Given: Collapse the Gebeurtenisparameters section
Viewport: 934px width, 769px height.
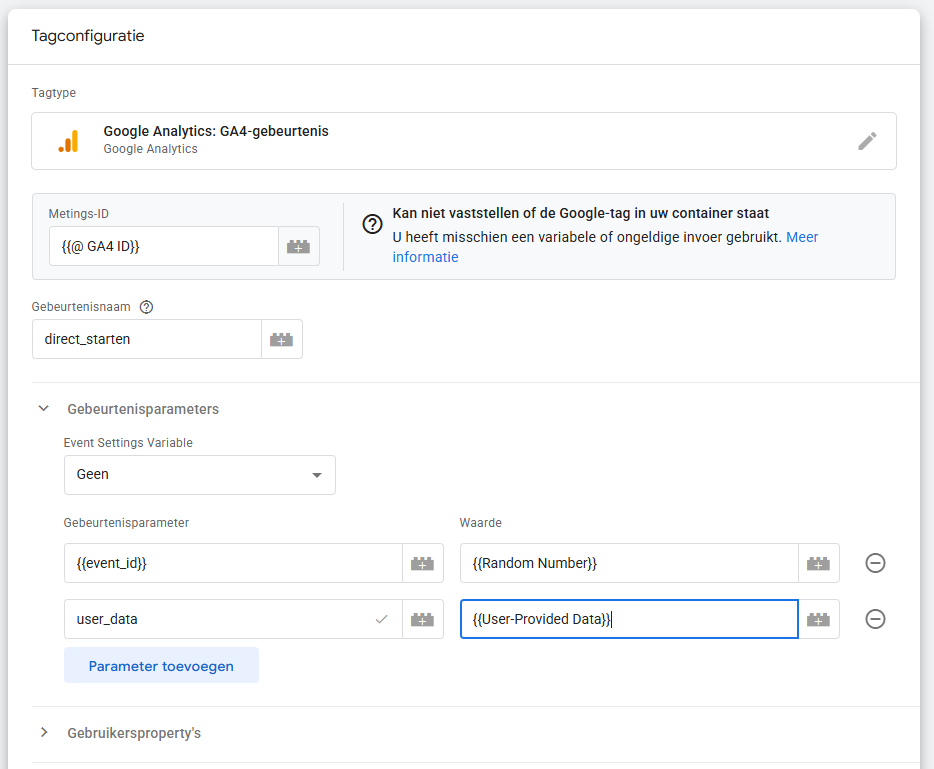Looking at the screenshot, I should tap(43, 409).
